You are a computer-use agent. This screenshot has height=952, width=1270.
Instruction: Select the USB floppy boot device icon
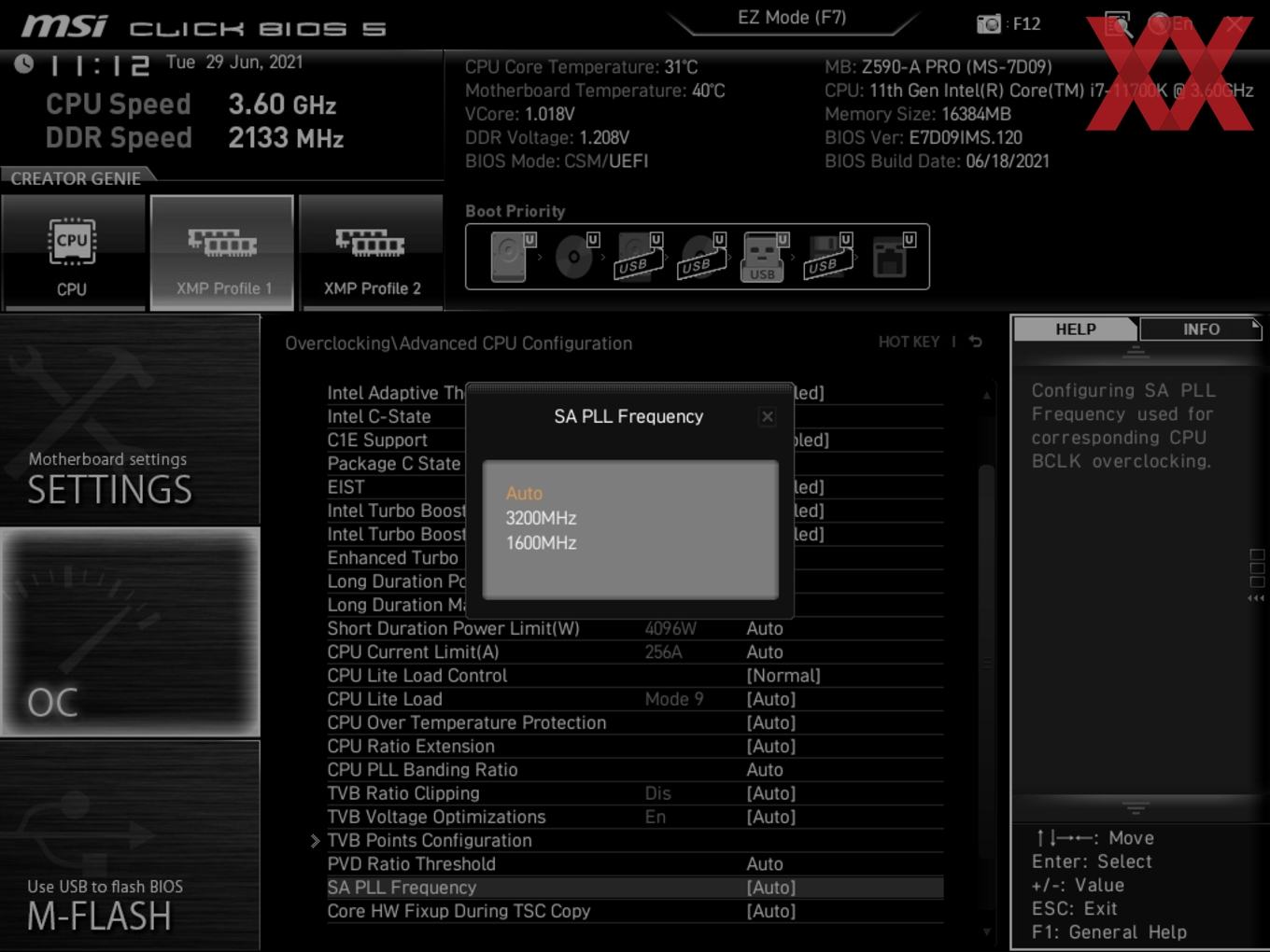827,257
